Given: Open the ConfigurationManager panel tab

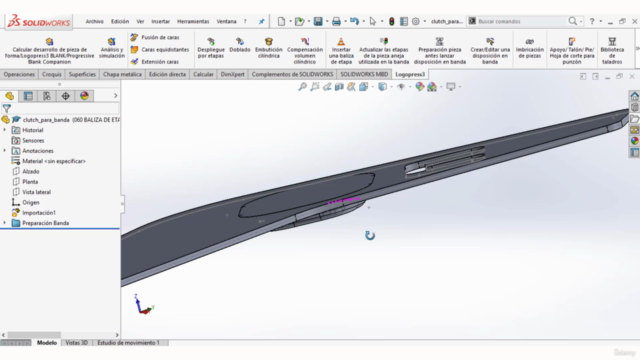Looking at the screenshot, I should click(x=47, y=96).
